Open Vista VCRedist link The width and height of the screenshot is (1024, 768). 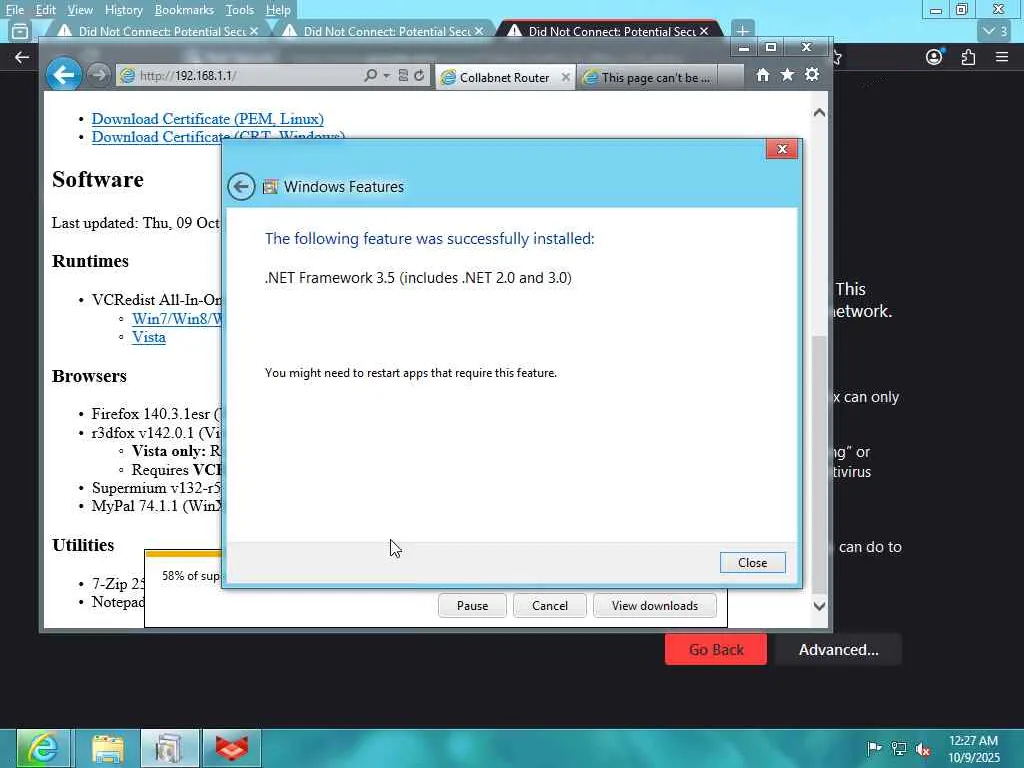coord(149,337)
